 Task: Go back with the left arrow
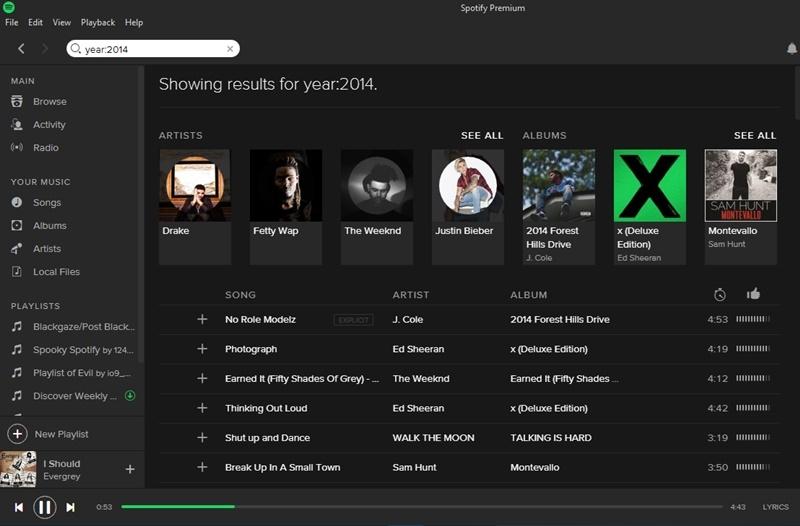click(x=21, y=48)
